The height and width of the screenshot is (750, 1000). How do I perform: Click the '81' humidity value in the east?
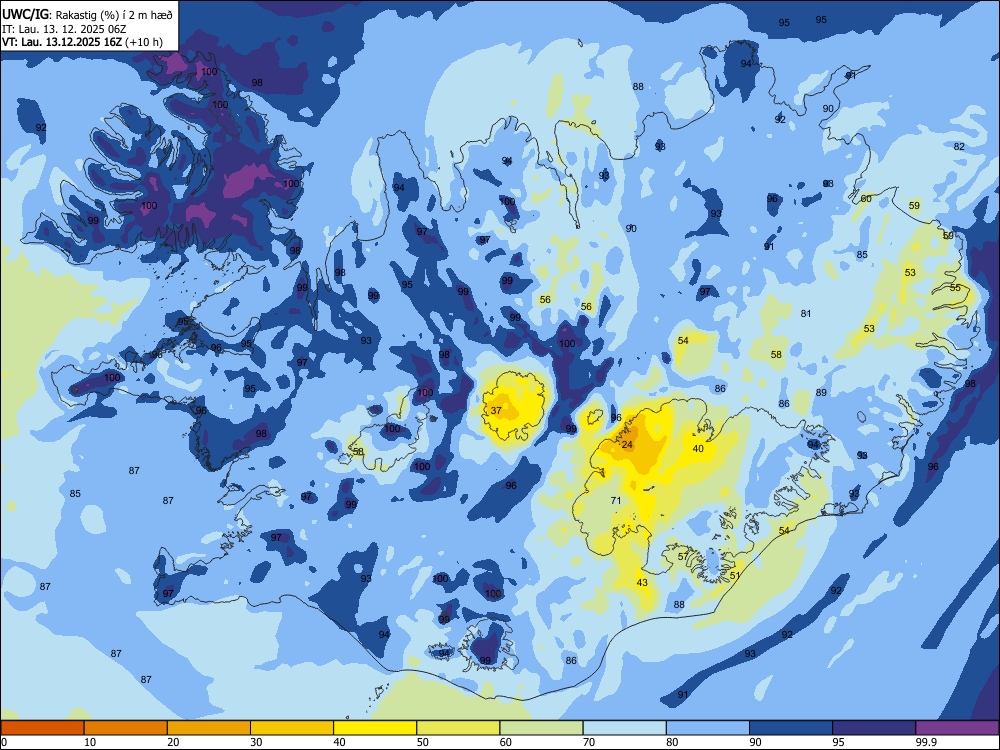coord(806,314)
